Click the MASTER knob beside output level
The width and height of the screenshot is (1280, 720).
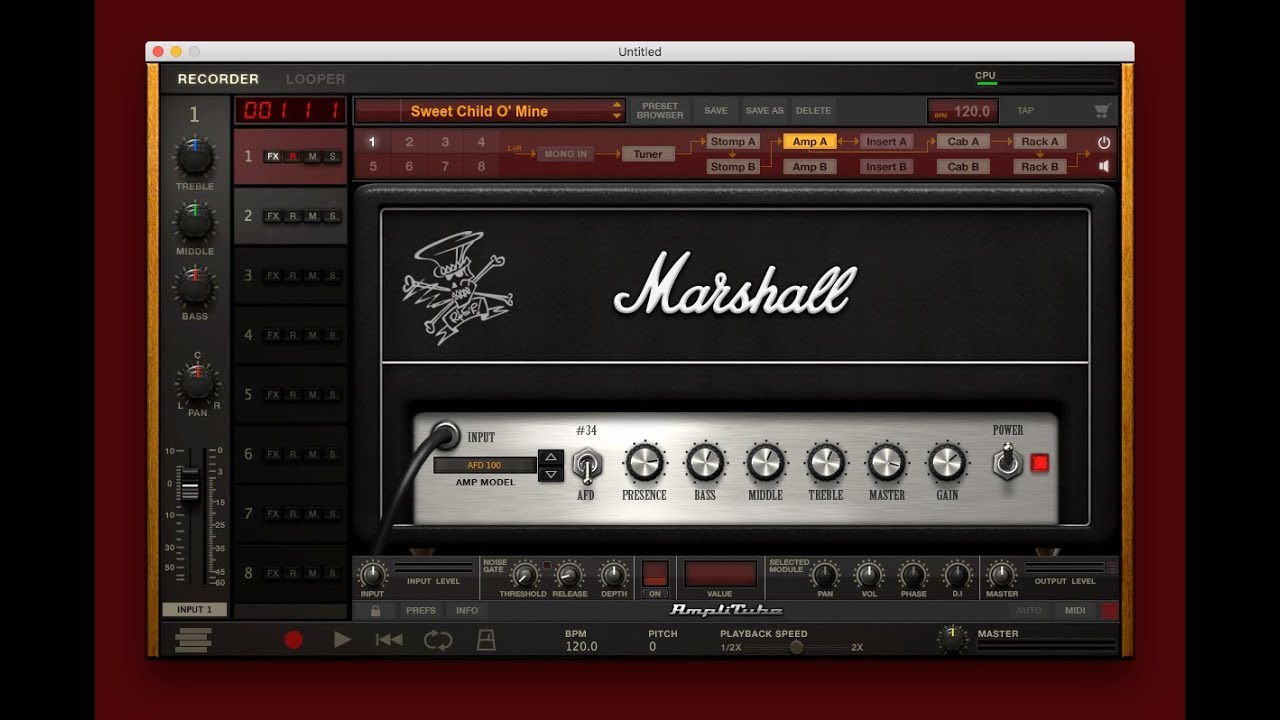click(x=1001, y=575)
